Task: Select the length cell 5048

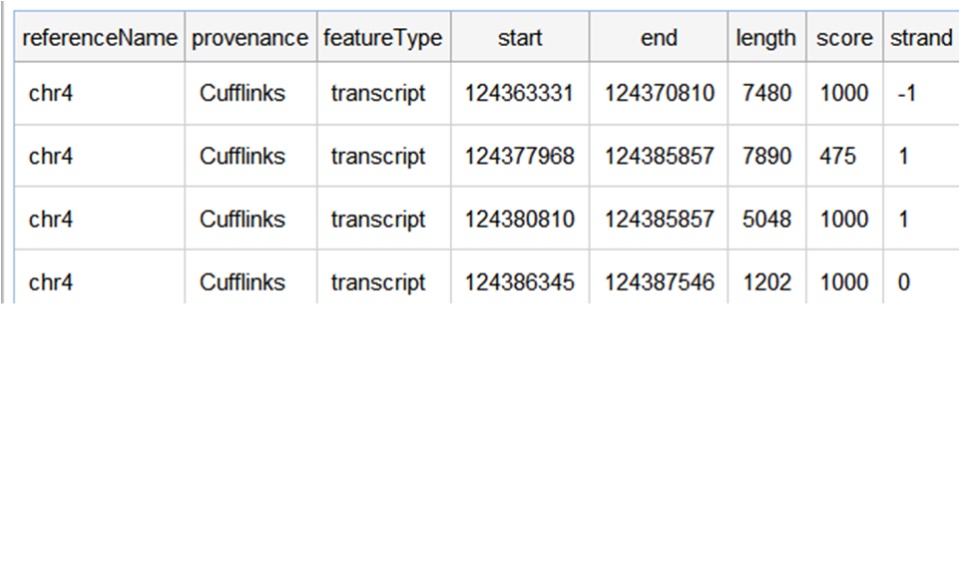Action: 767,219
